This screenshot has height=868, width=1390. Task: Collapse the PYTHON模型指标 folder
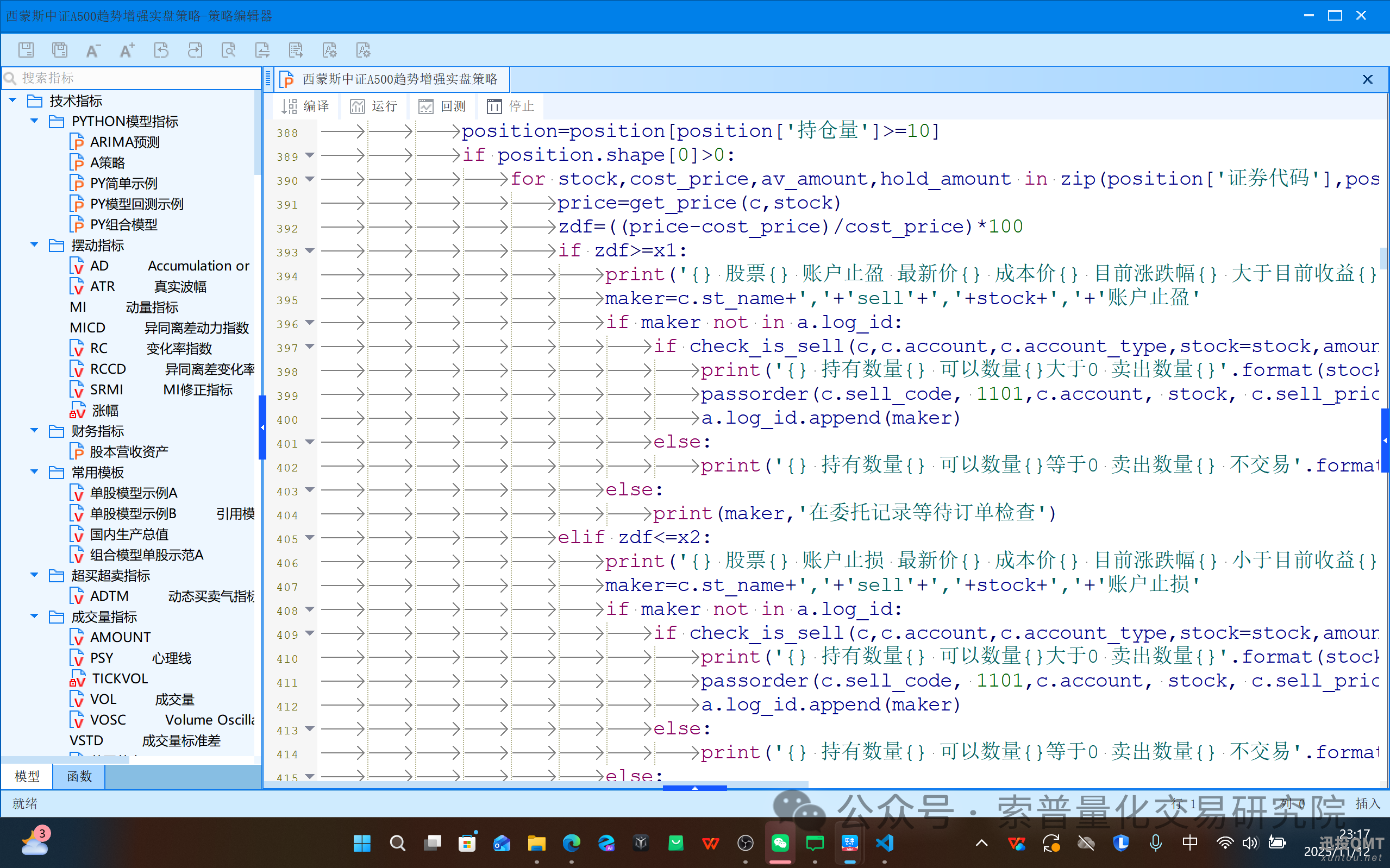pyautogui.click(x=34, y=121)
